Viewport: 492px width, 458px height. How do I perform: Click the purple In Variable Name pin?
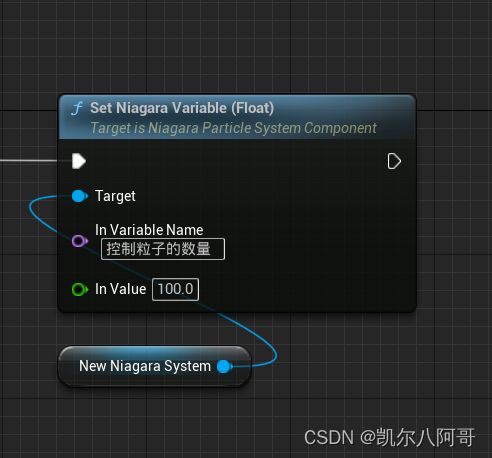pos(80,241)
